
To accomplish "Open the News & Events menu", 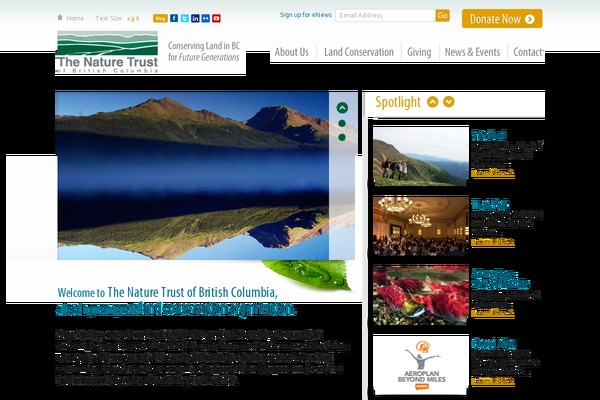I will 472,52.
